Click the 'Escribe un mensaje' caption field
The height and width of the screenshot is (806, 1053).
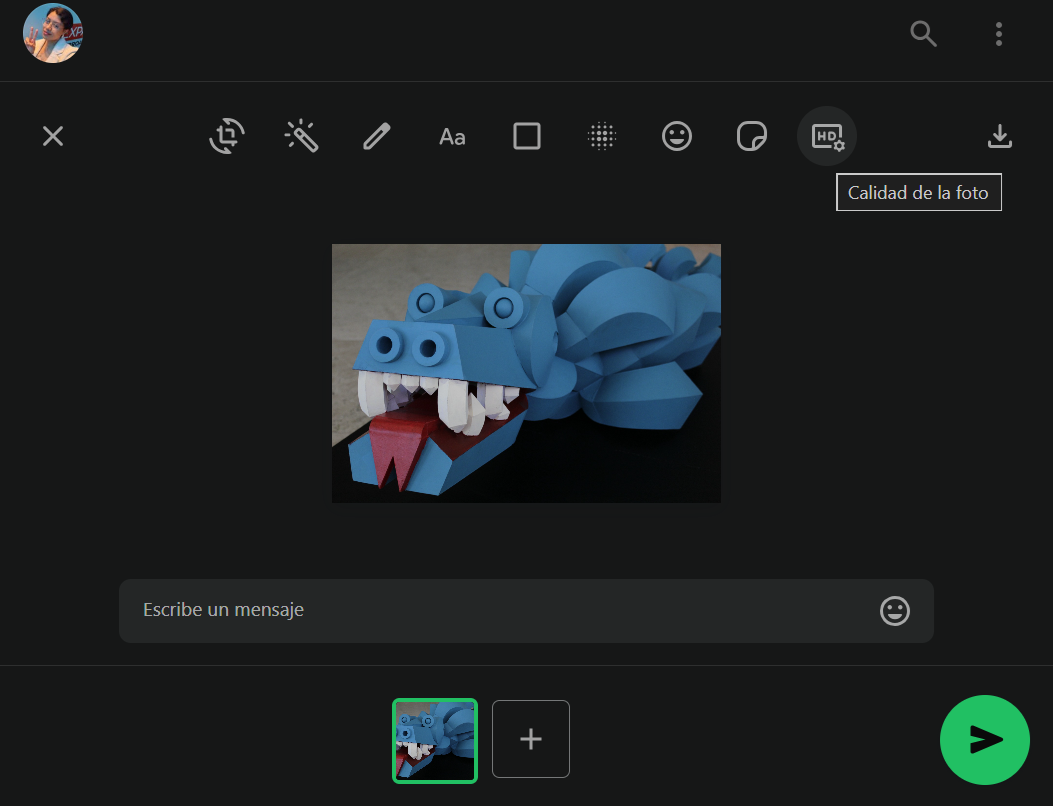(x=500, y=610)
